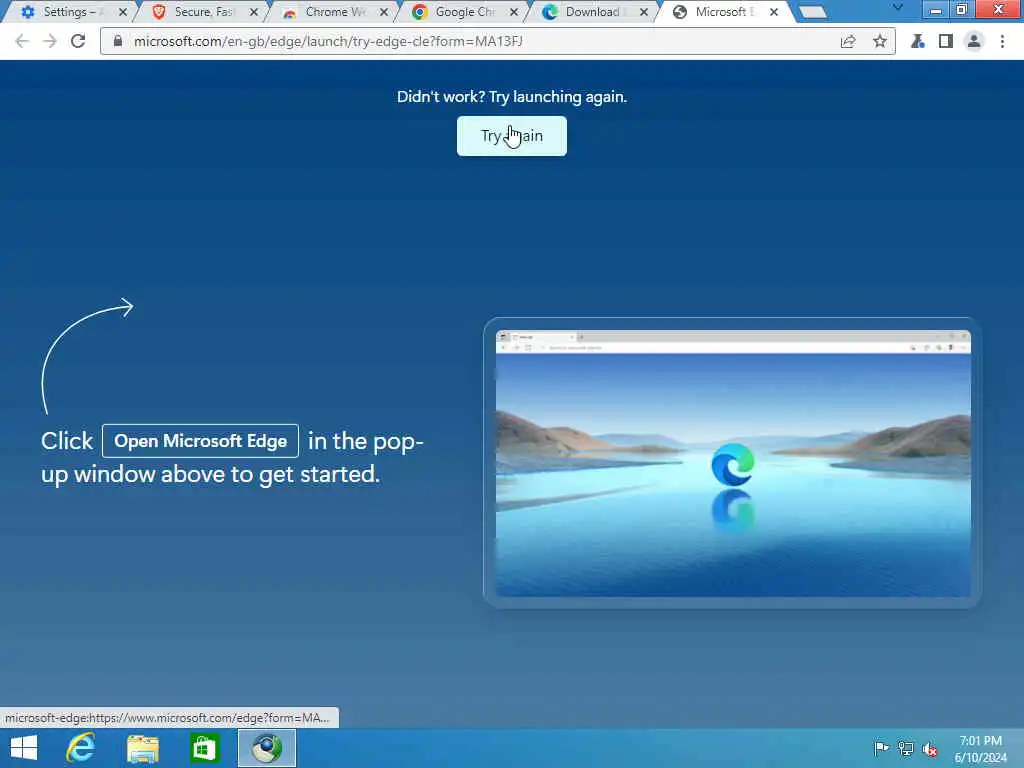Viewport: 1024px width, 768px height.
Task: Click 'Didn't work? Try launching again.' text
Action: [512, 97]
